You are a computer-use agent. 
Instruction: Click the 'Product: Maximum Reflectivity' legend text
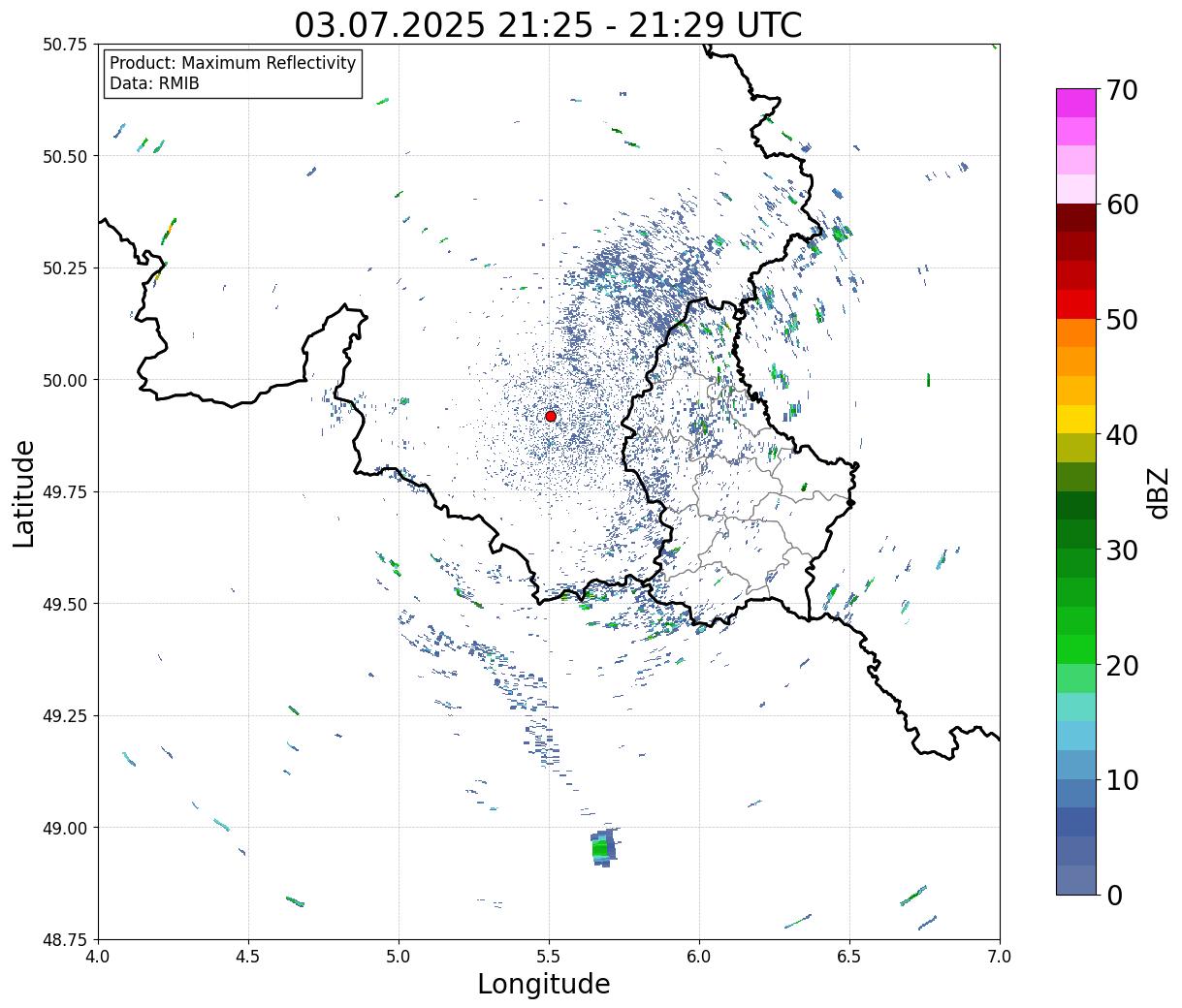[x=233, y=63]
